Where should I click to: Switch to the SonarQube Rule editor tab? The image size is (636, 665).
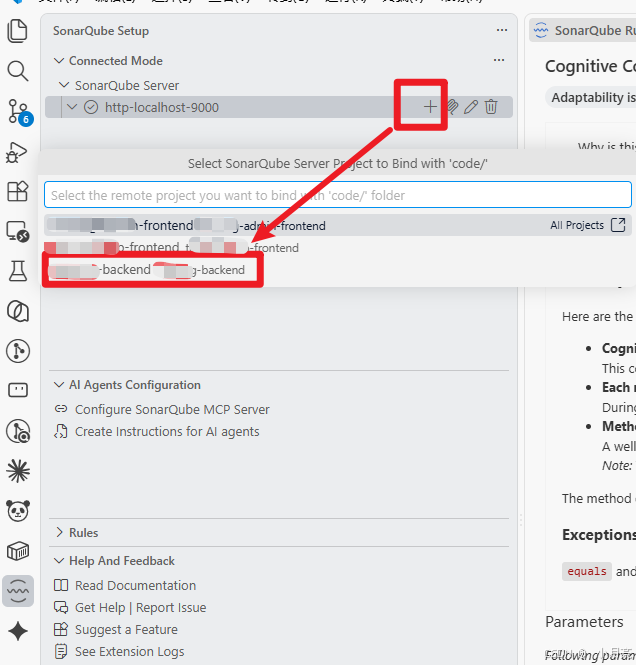(x=584, y=31)
